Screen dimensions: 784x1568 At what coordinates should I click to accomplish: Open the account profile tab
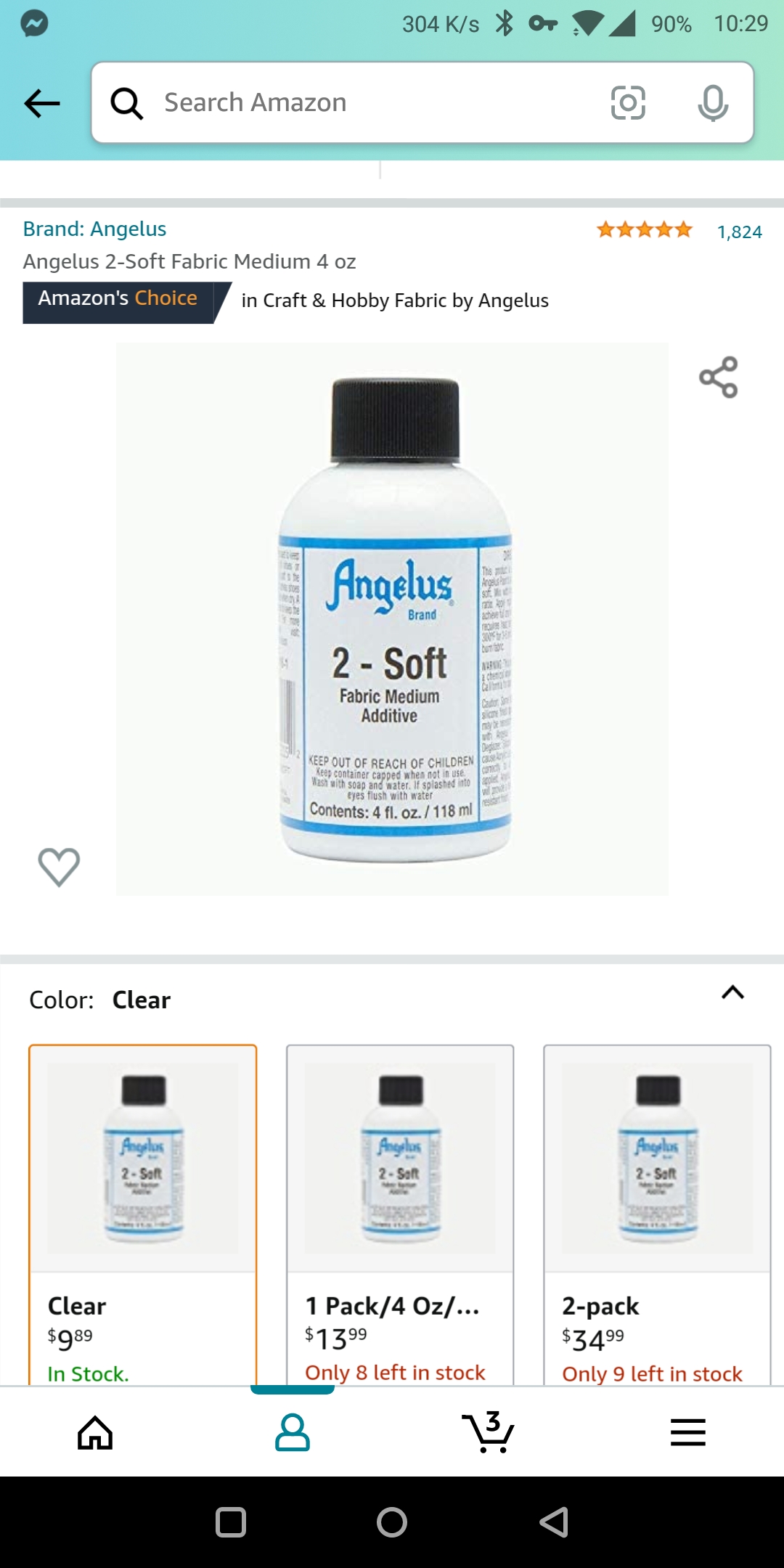293,1432
